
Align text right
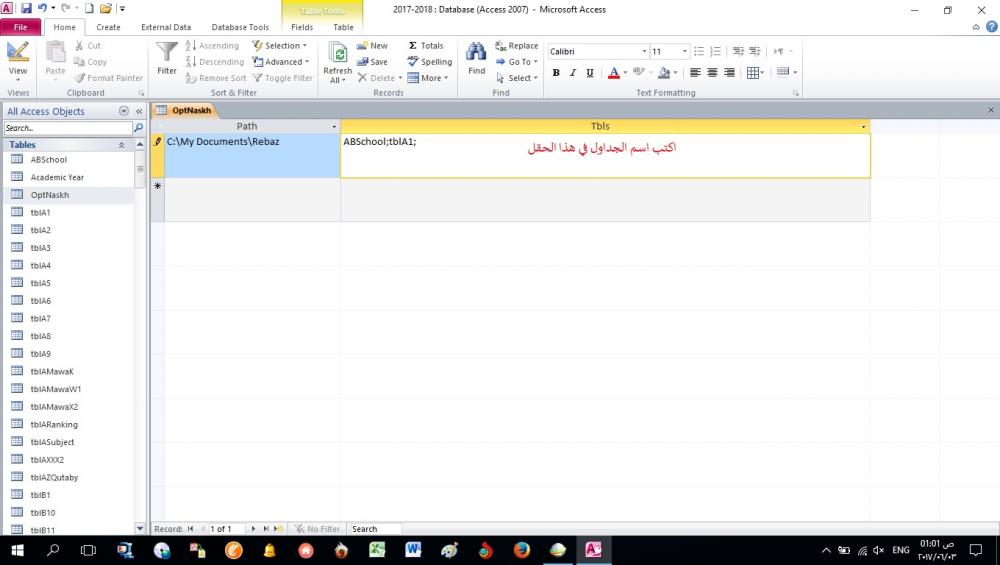[x=729, y=73]
